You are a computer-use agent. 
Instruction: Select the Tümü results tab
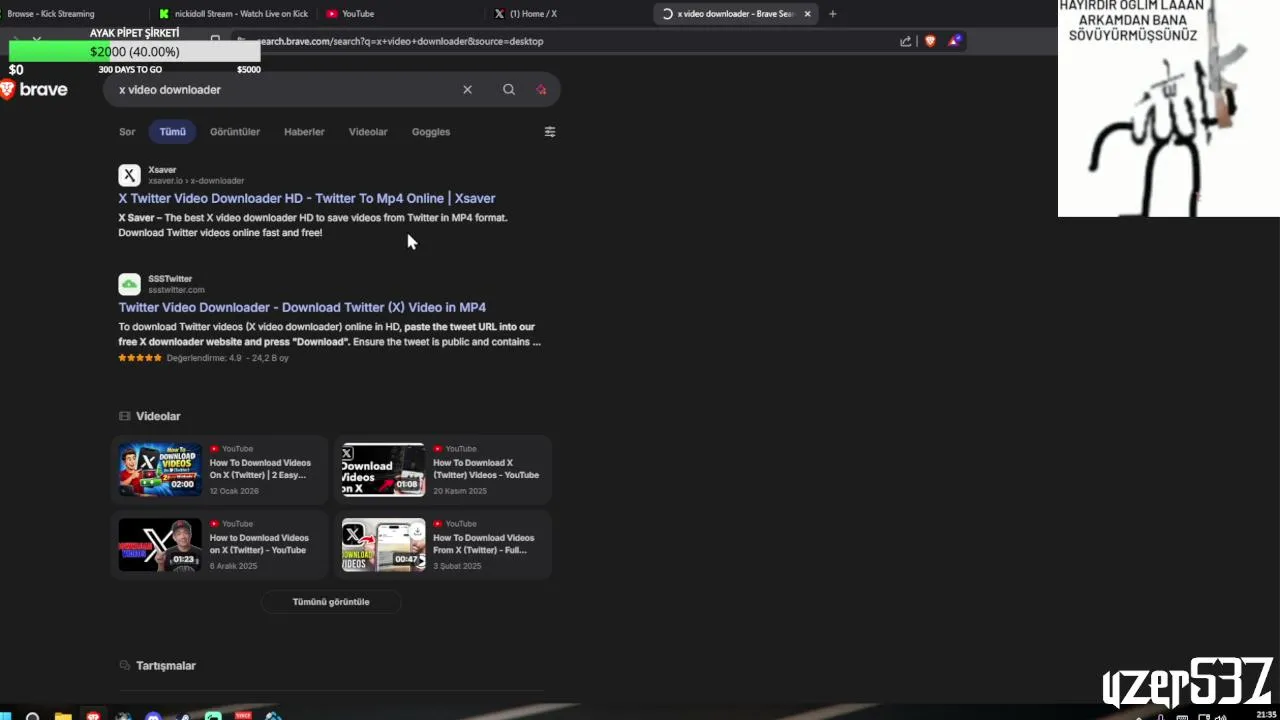point(172,132)
